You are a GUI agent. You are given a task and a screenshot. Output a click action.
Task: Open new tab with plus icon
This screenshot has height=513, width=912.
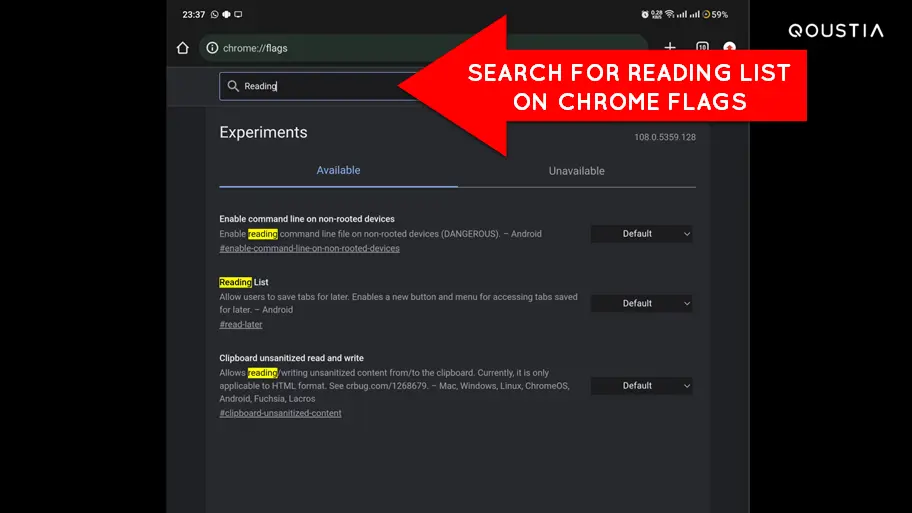point(670,45)
